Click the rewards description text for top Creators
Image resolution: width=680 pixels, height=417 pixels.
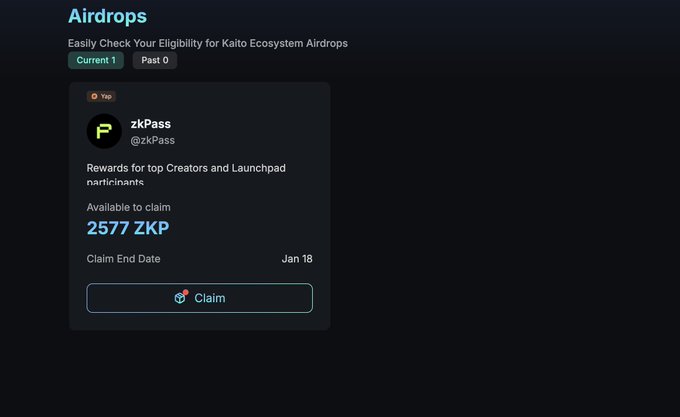186,168
